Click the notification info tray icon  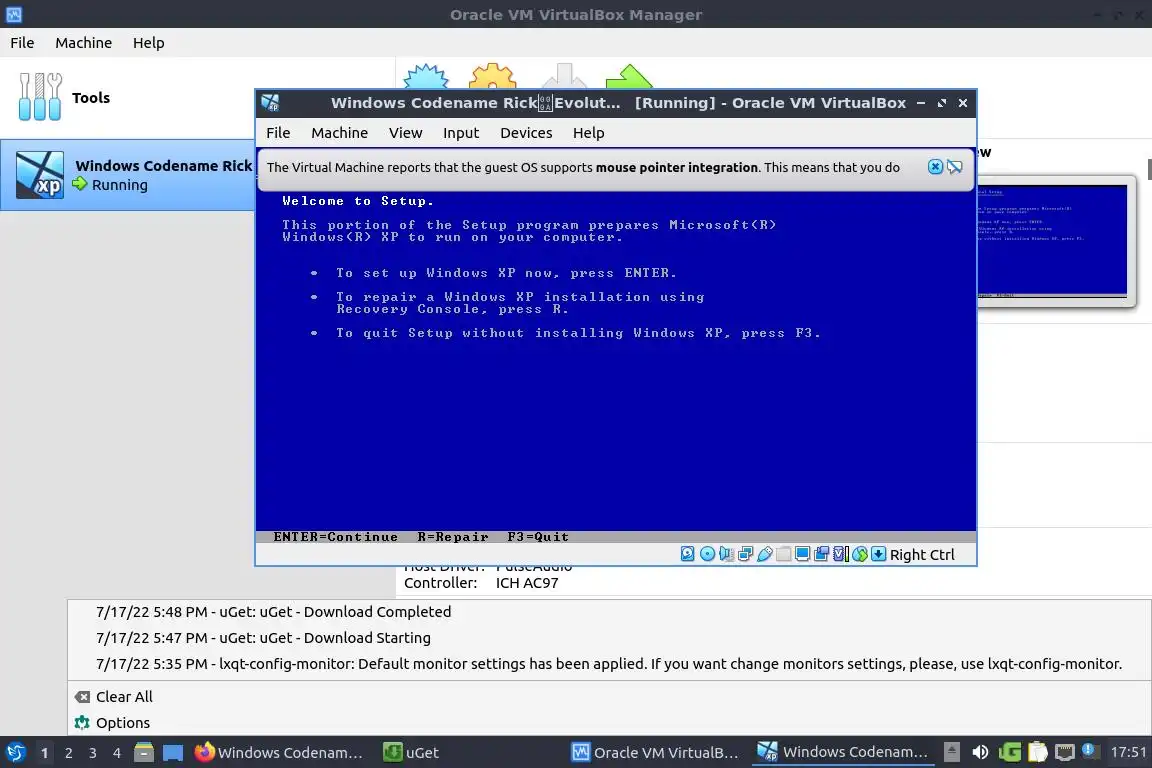[x=1090, y=751]
